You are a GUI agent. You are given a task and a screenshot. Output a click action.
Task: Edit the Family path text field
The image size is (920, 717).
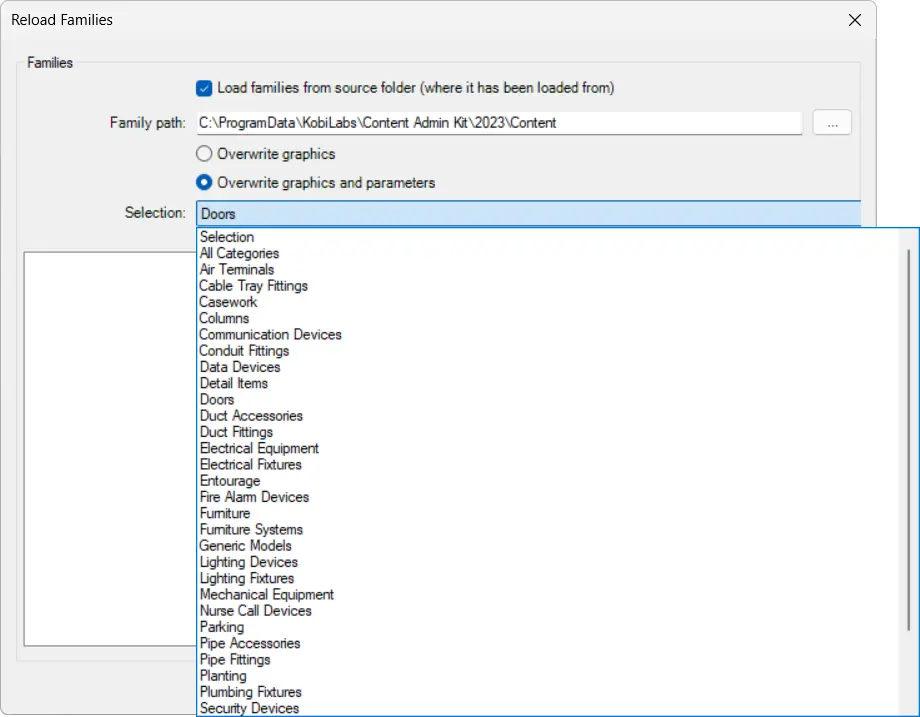click(500, 122)
